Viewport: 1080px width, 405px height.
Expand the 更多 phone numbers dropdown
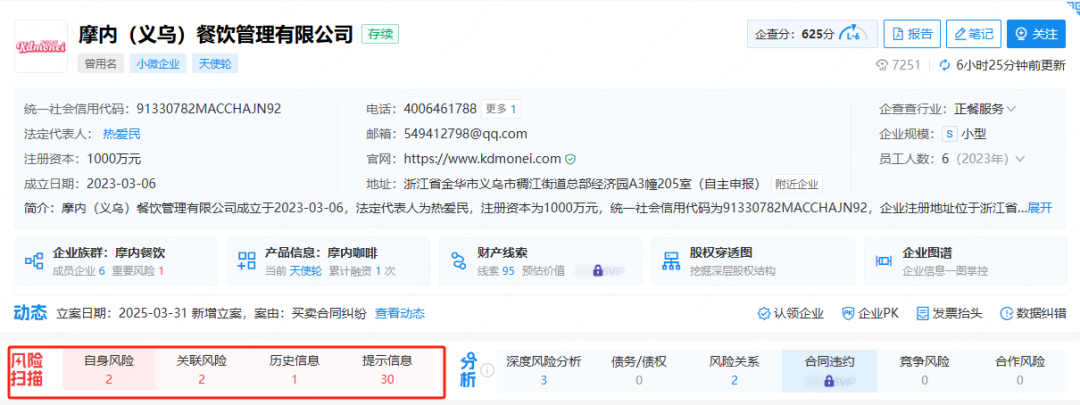(500, 108)
